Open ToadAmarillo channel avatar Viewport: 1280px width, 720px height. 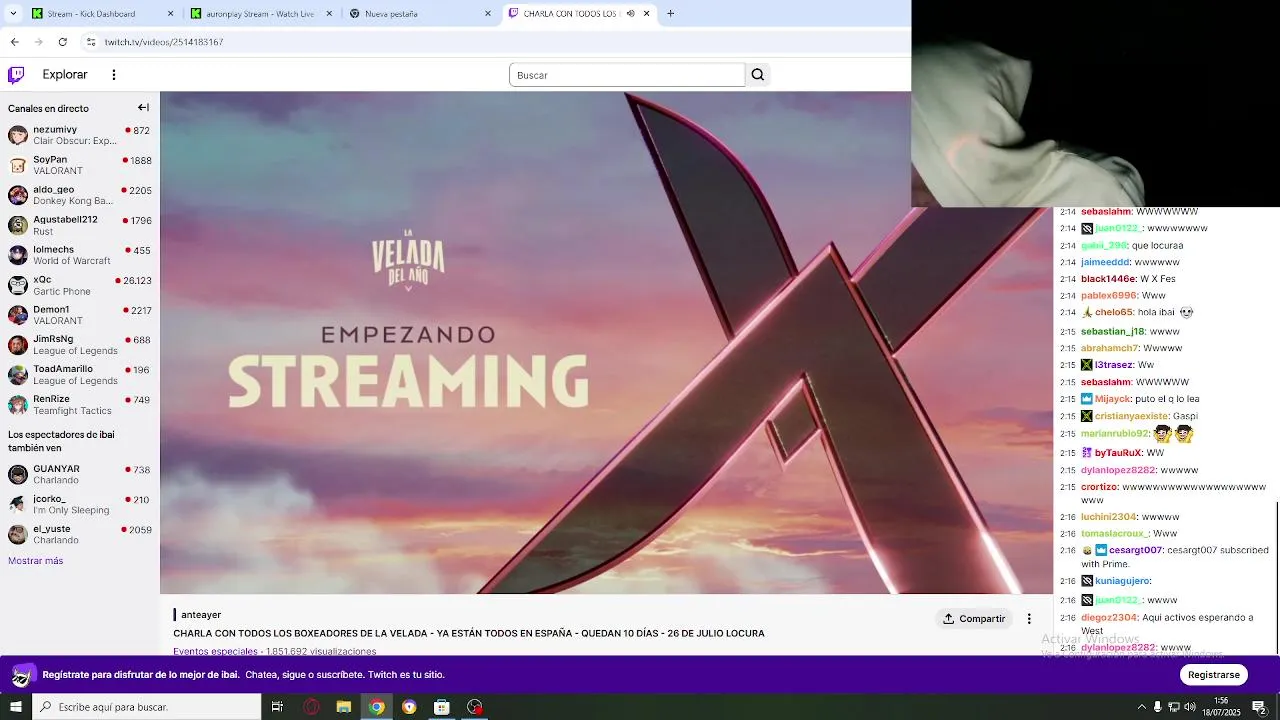[x=18, y=375]
